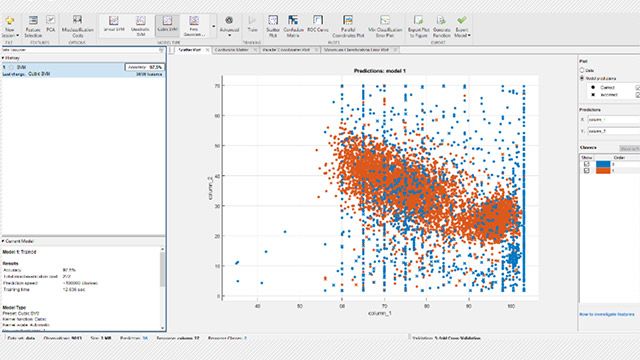
Task: Switch to the Confusion Matrix tab
Action: pyautogui.click(x=231, y=50)
